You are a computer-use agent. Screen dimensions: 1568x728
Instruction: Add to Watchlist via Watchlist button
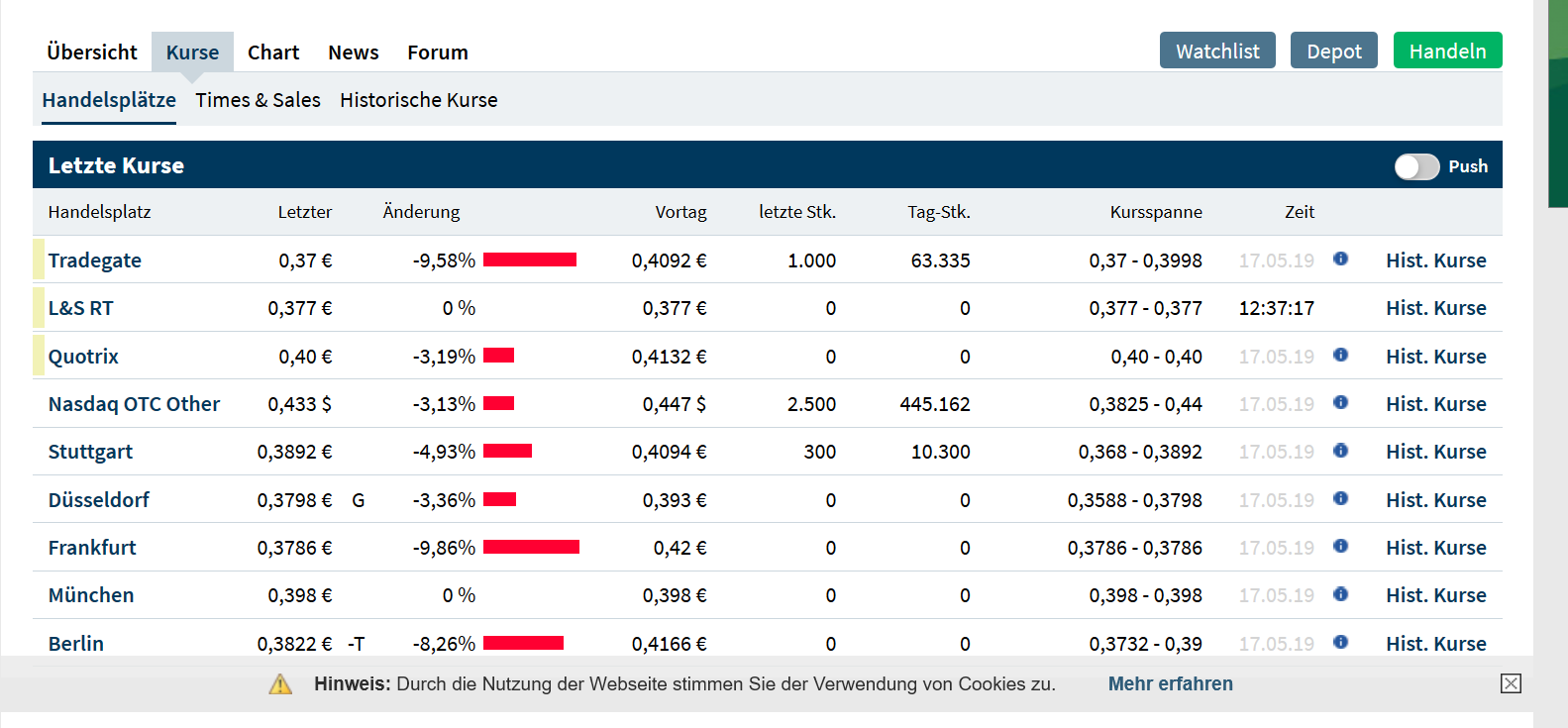1217,51
